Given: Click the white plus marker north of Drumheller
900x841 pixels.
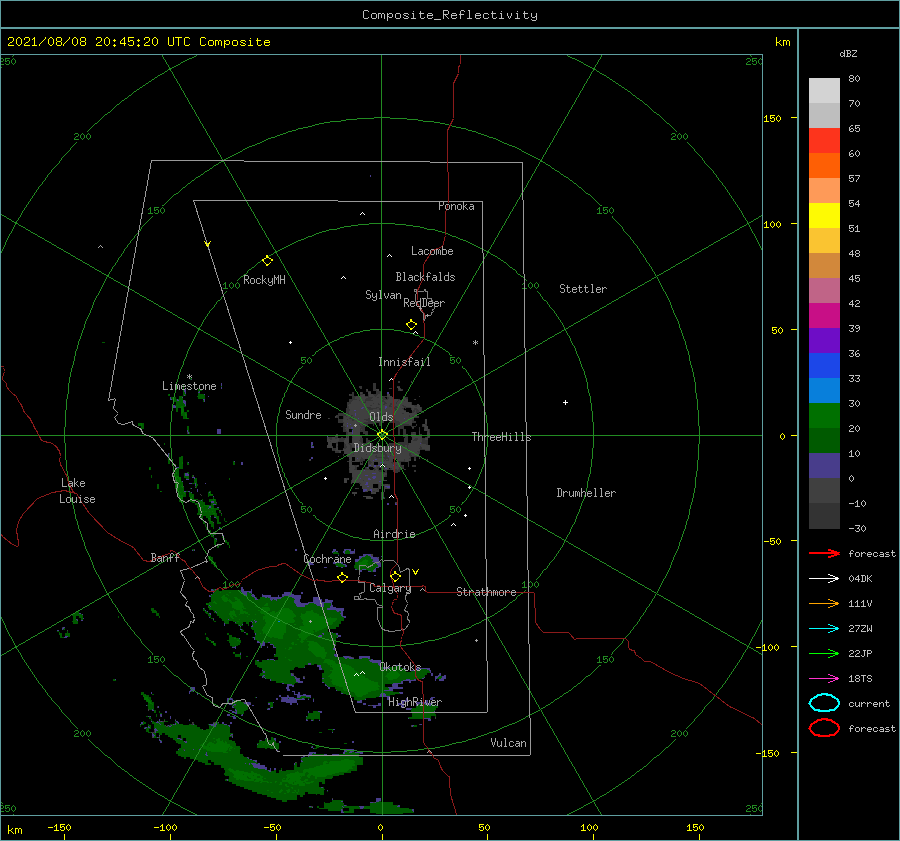Looking at the screenshot, I should (x=565, y=402).
